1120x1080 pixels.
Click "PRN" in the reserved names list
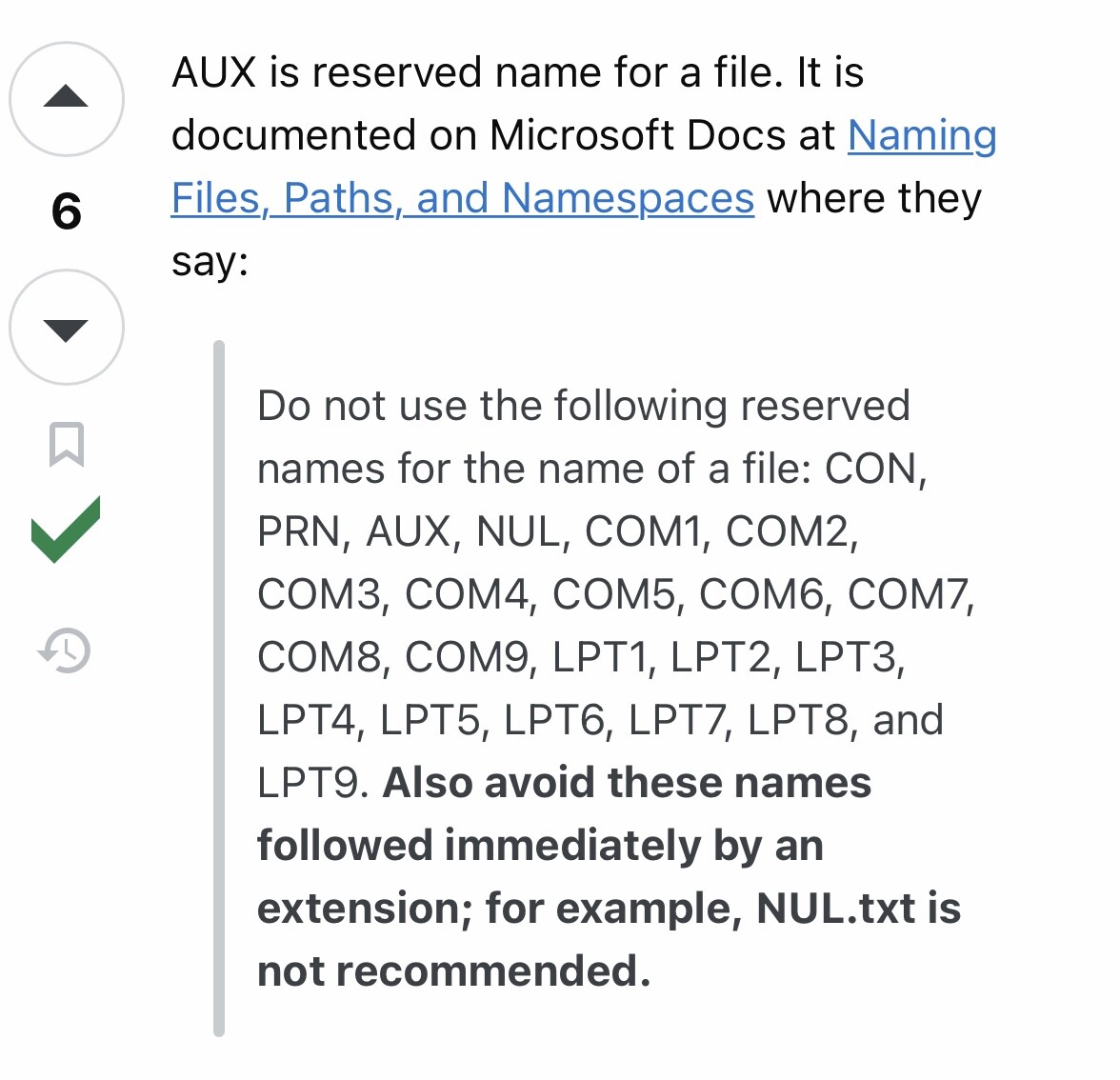pyautogui.click(x=298, y=531)
